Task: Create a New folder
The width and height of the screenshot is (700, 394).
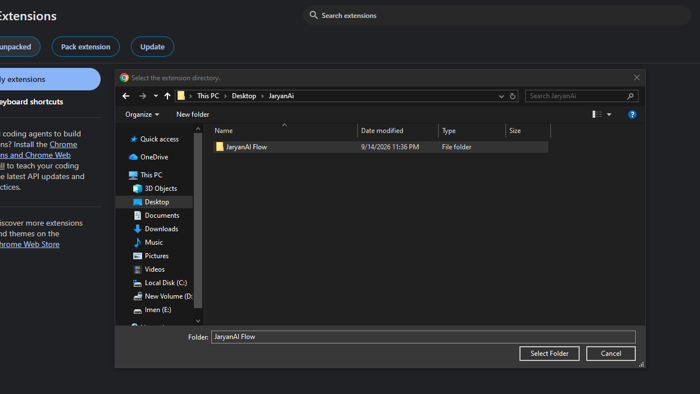Action: 192,115
